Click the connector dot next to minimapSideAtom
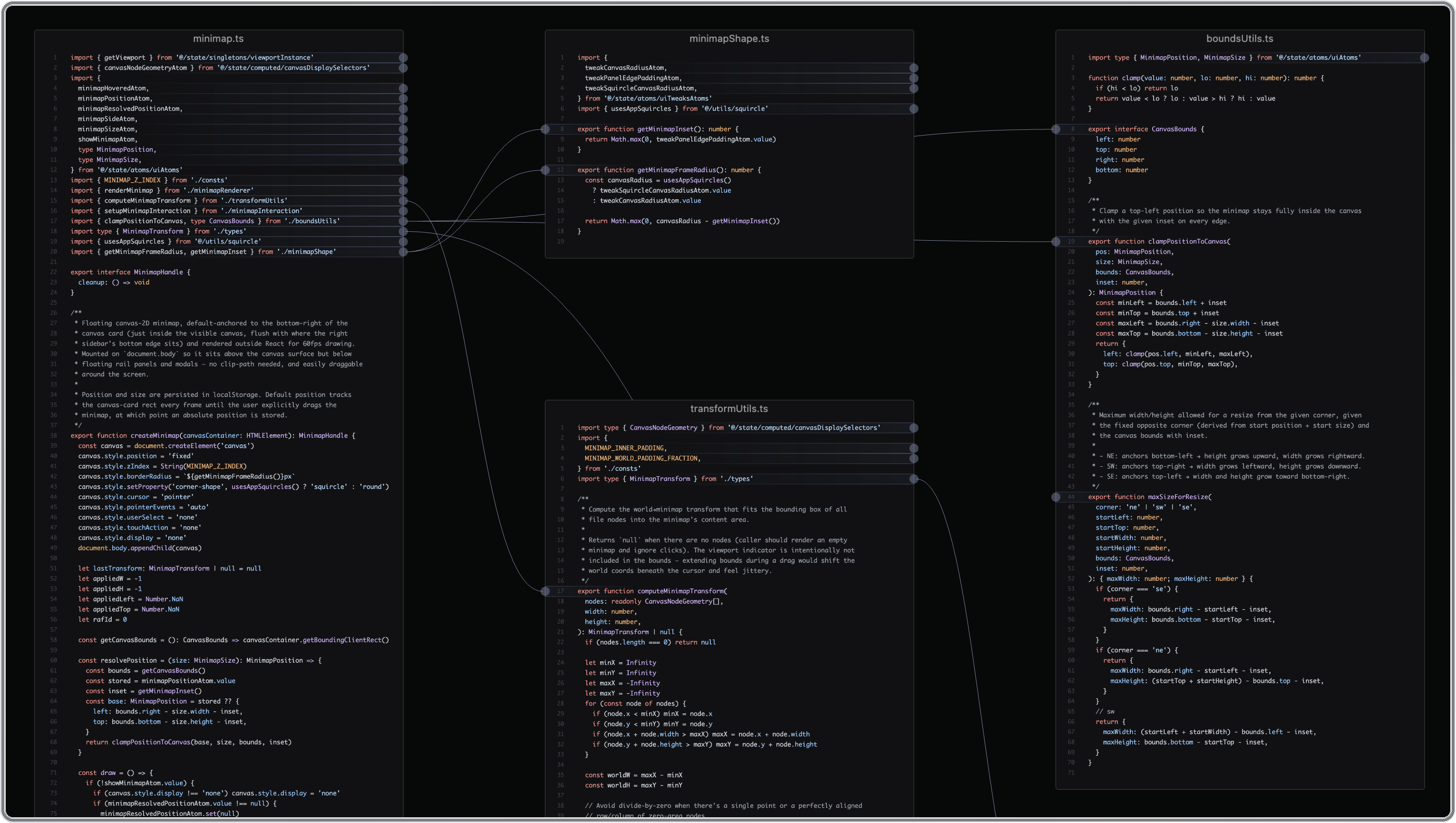Screen dimensions: 1456x823 (403, 119)
